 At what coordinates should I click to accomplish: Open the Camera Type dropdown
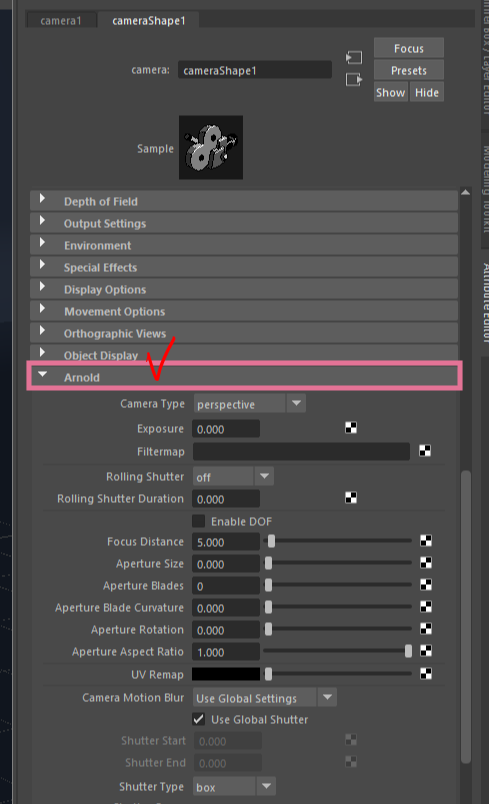(250, 404)
